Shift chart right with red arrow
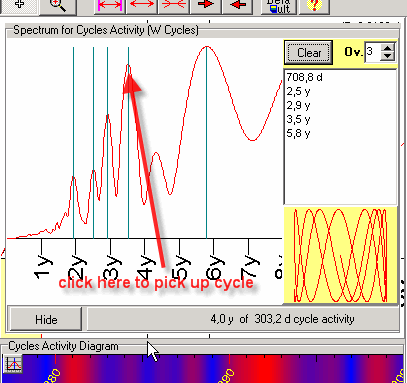This screenshot has height=383, width=407. click(x=206, y=6)
